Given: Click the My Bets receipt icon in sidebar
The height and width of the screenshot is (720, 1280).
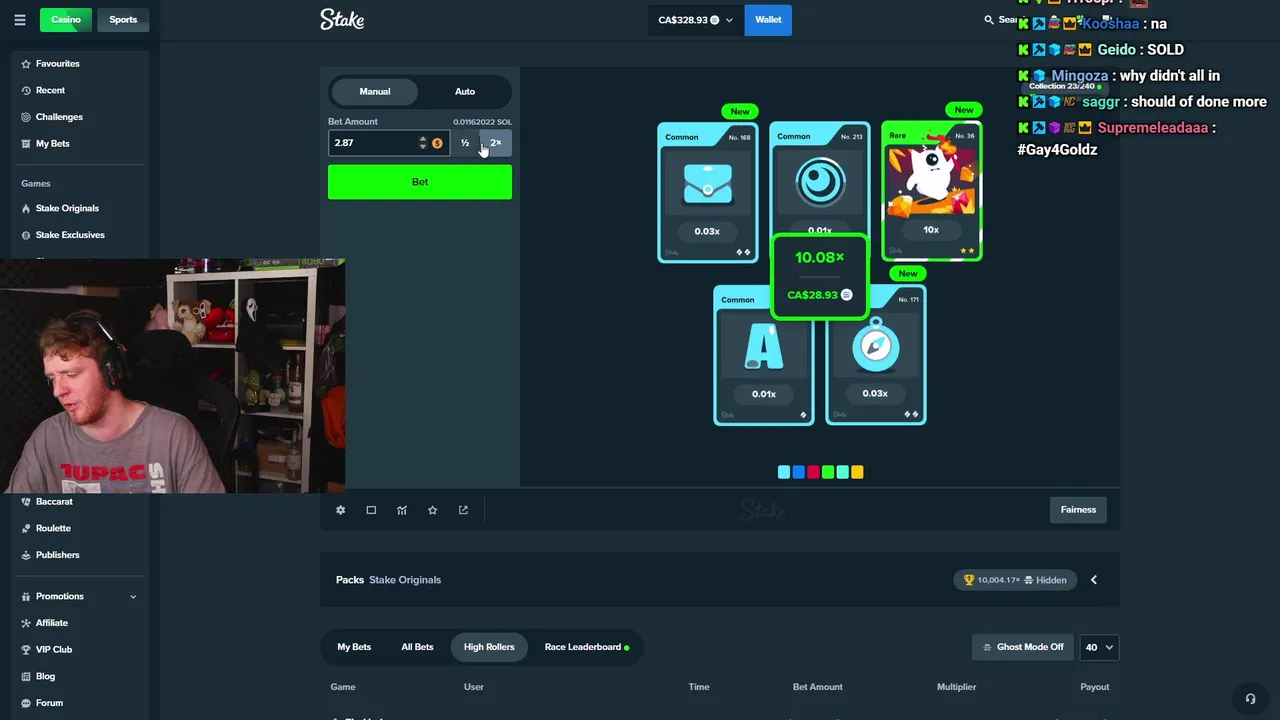Looking at the screenshot, I should 26,144.
